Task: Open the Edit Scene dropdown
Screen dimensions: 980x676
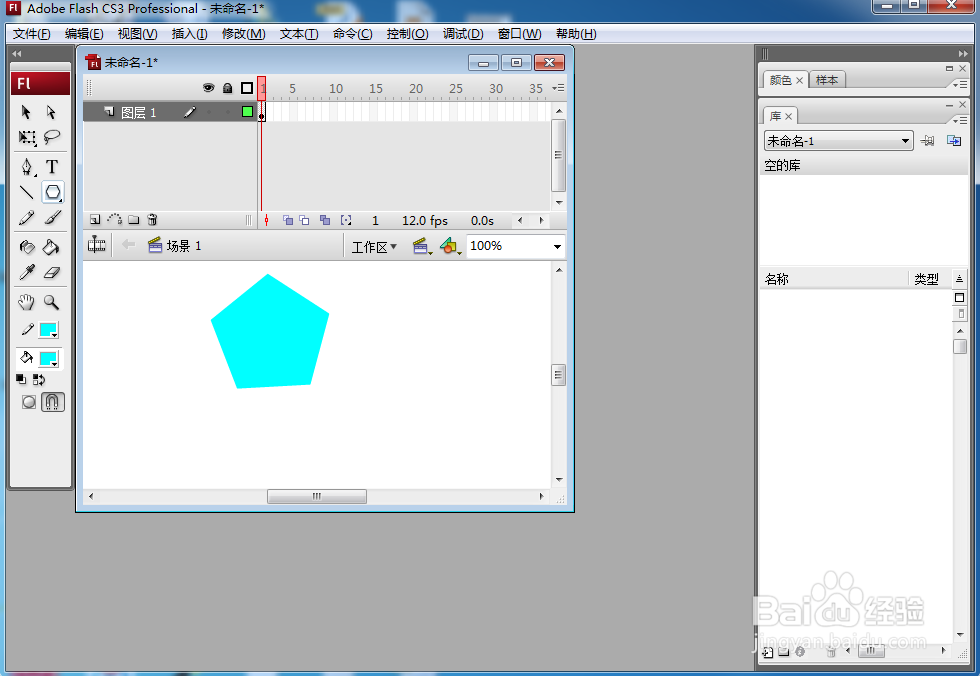Action: pyautogui.click(x=423, y=246)
